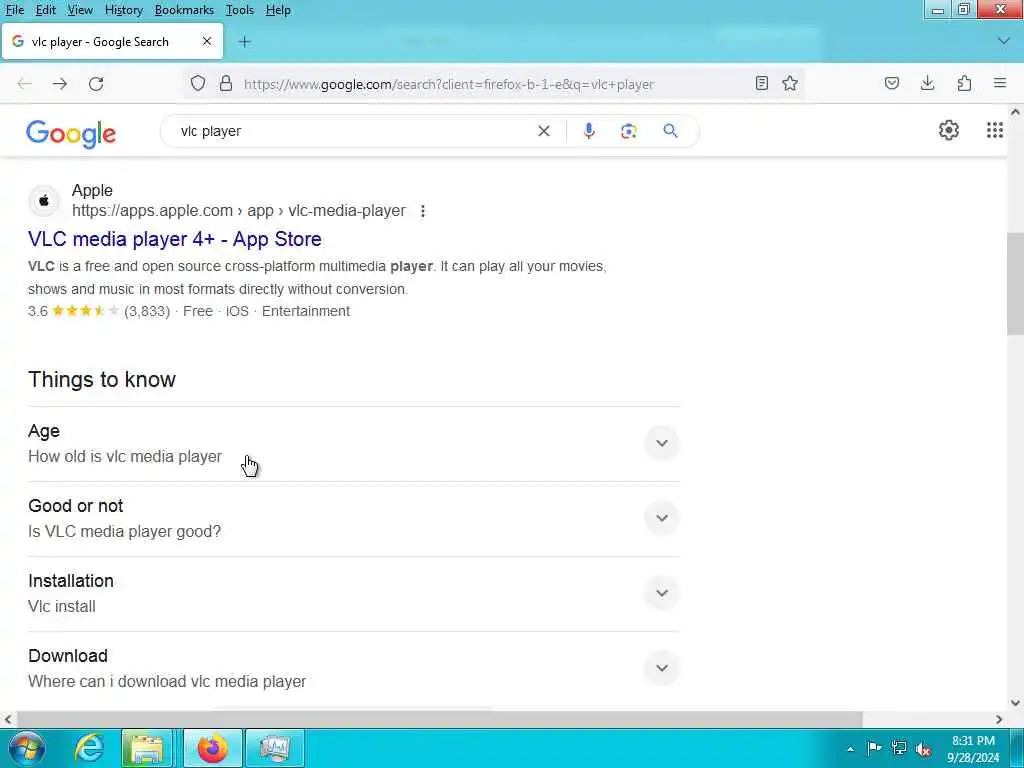The image size is (1024, 768).
Task: Launch Internet Explorer from taskbar
Action: tap(88, 748)
